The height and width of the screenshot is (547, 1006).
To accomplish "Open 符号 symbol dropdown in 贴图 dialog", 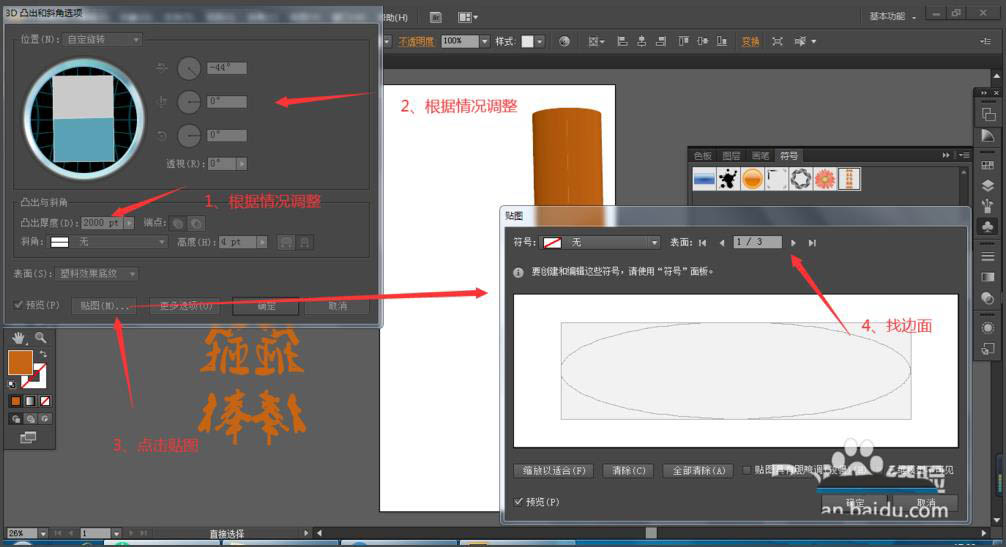I will [x=601, y=242].
